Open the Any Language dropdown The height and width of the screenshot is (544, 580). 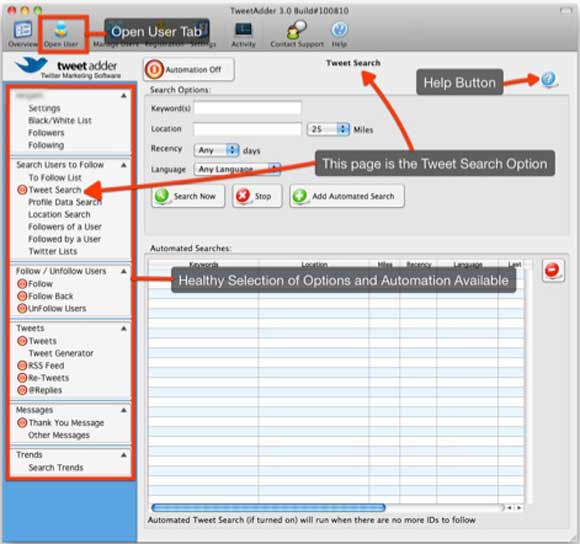pyautogui.click(x=237, y=169)
